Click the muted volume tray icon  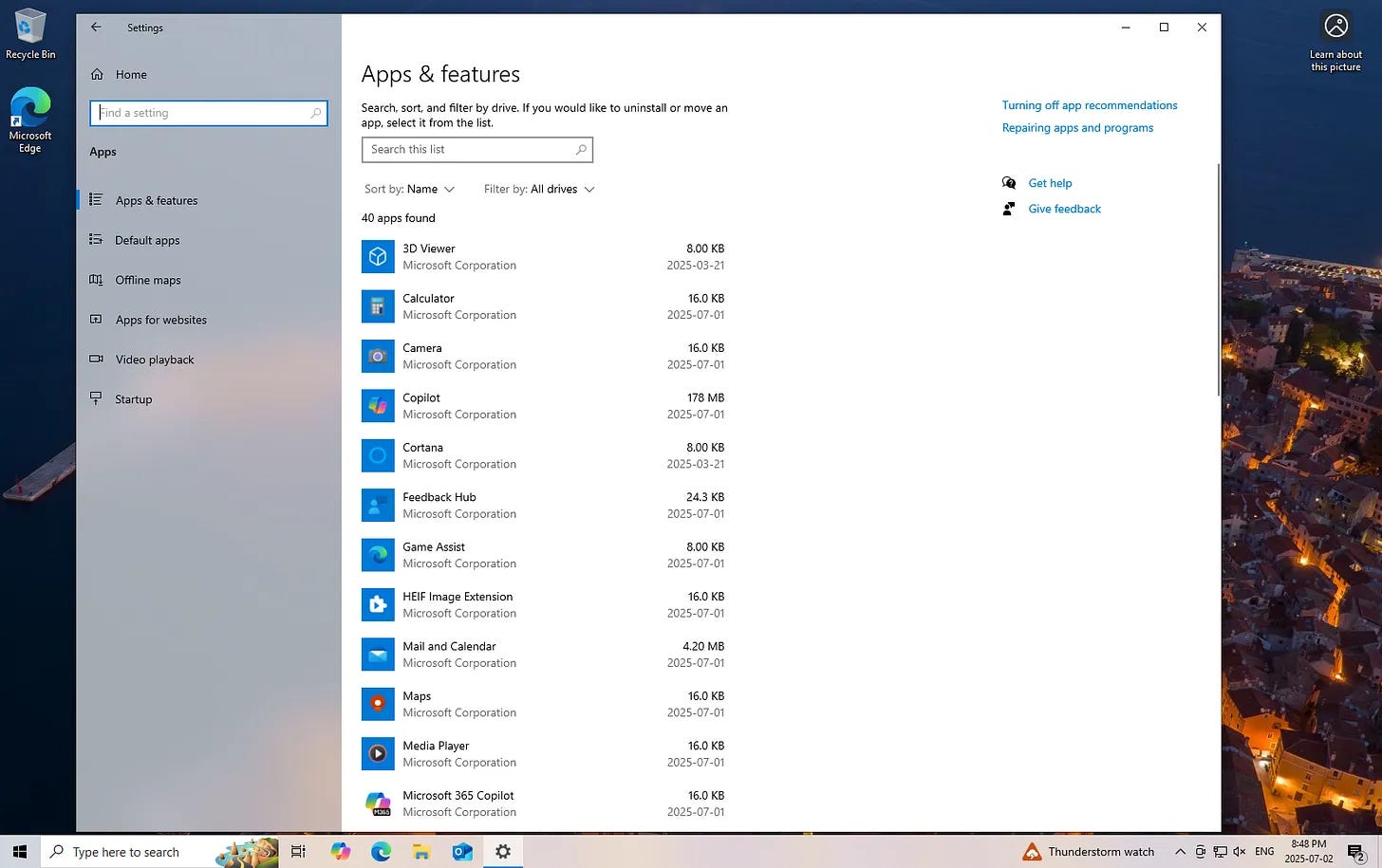pos(1239,852)
